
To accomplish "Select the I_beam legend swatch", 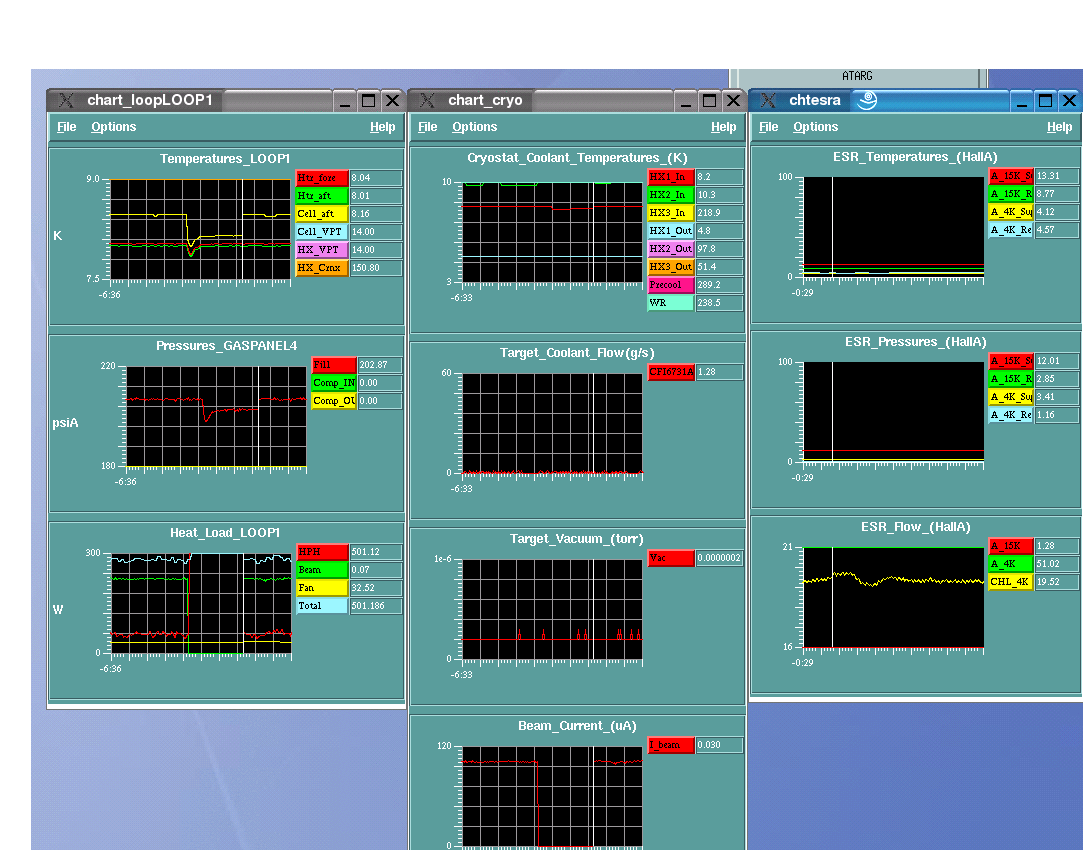I will point(671,745).
